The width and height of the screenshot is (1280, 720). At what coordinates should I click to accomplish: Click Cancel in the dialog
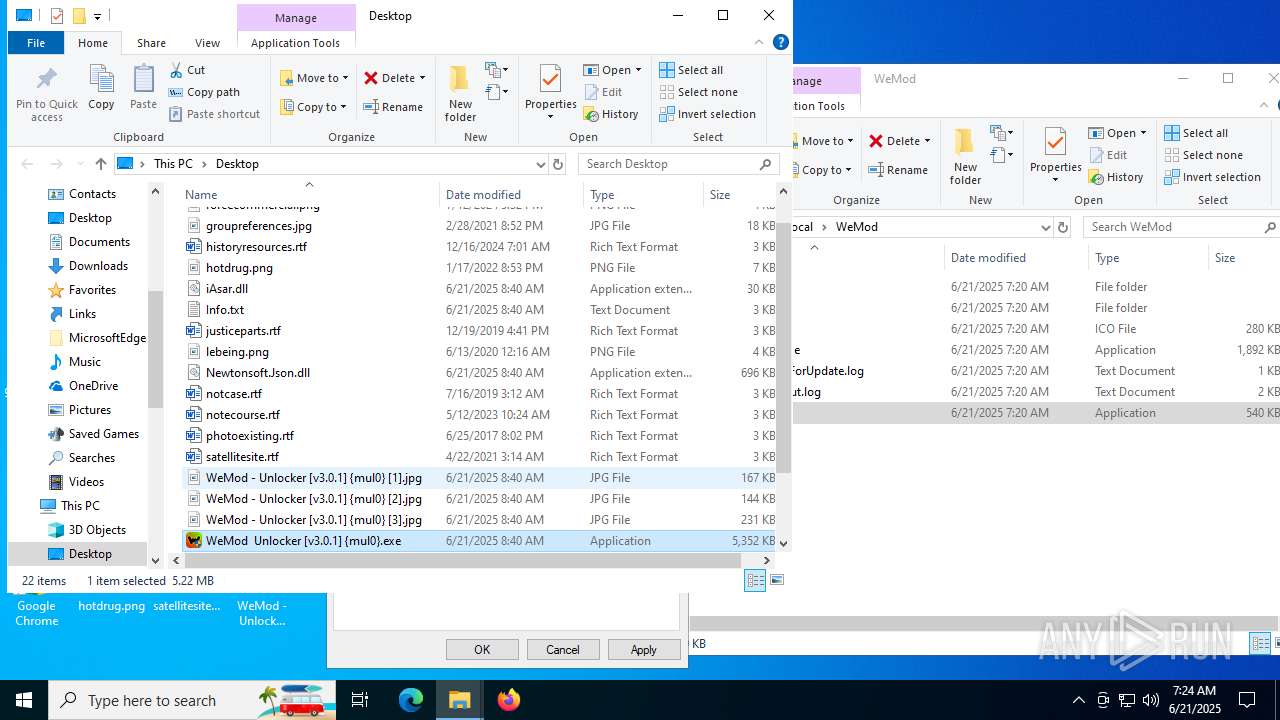coord(562,650)
